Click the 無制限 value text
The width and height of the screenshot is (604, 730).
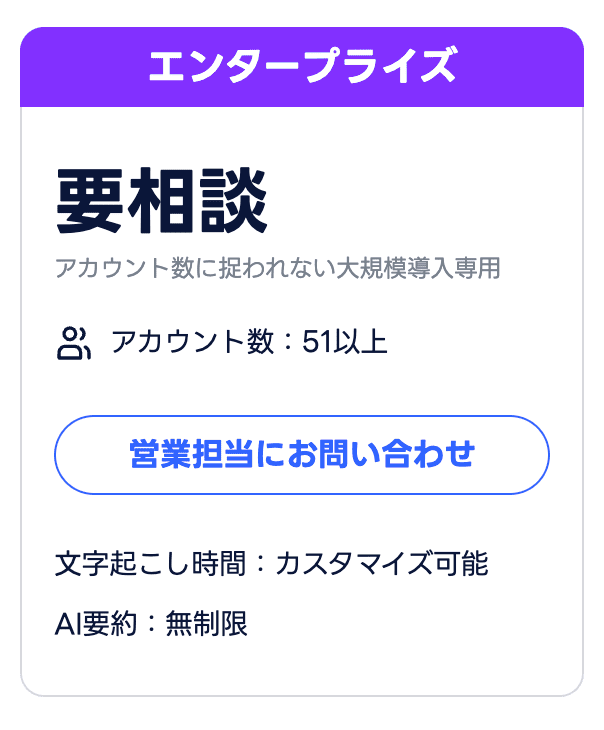click(206, 623)
